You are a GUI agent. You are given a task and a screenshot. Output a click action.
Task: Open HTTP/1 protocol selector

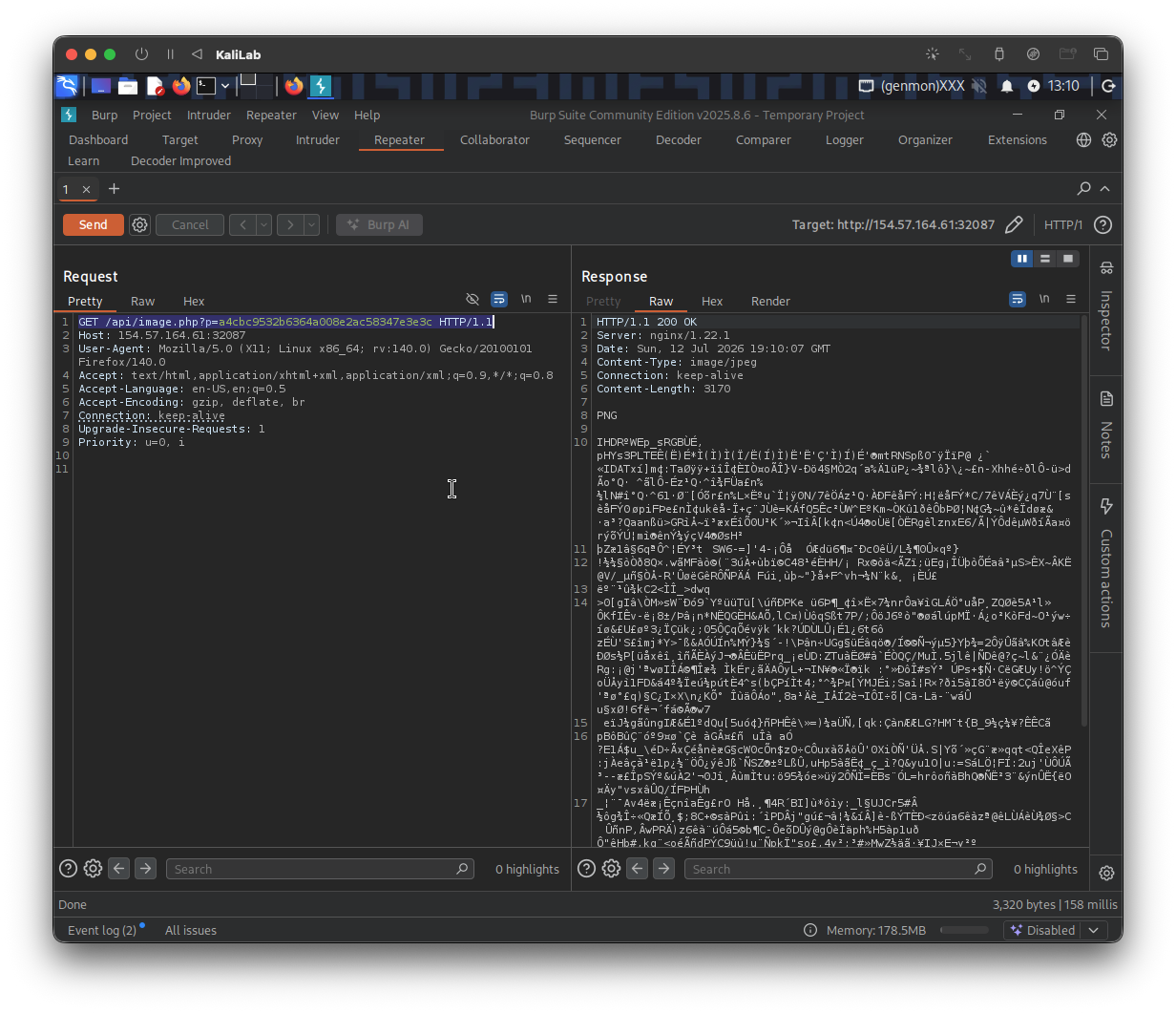point(1063,225)
